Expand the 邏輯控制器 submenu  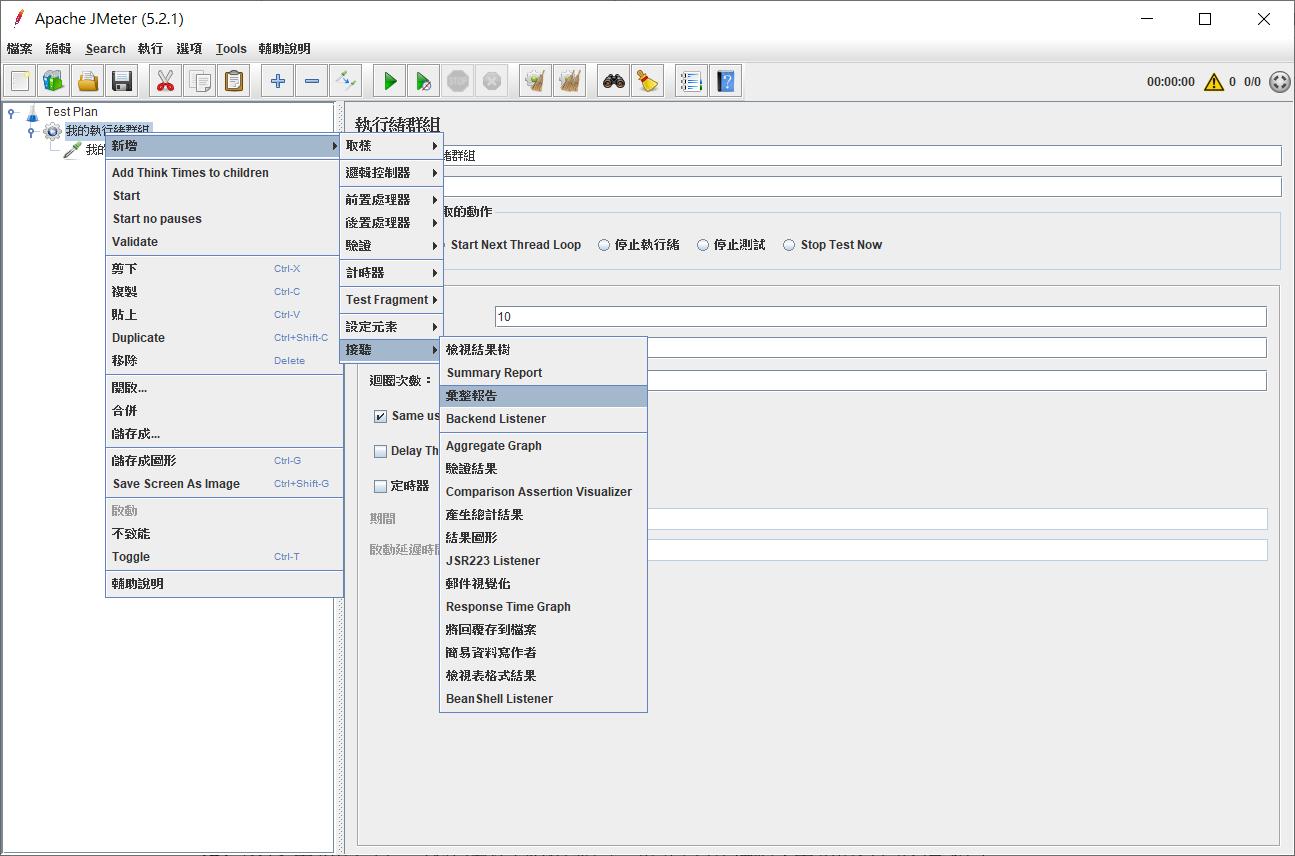pyautogui.click(x=391, y=173)
